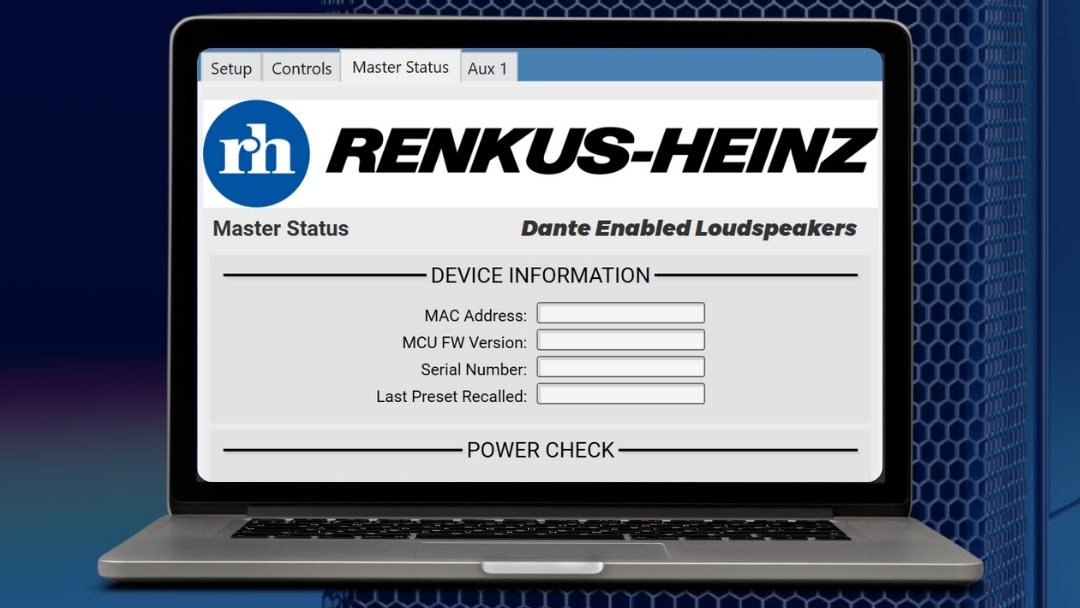Click the 'DEVICE INFORMATION' section title

[540, 275]
